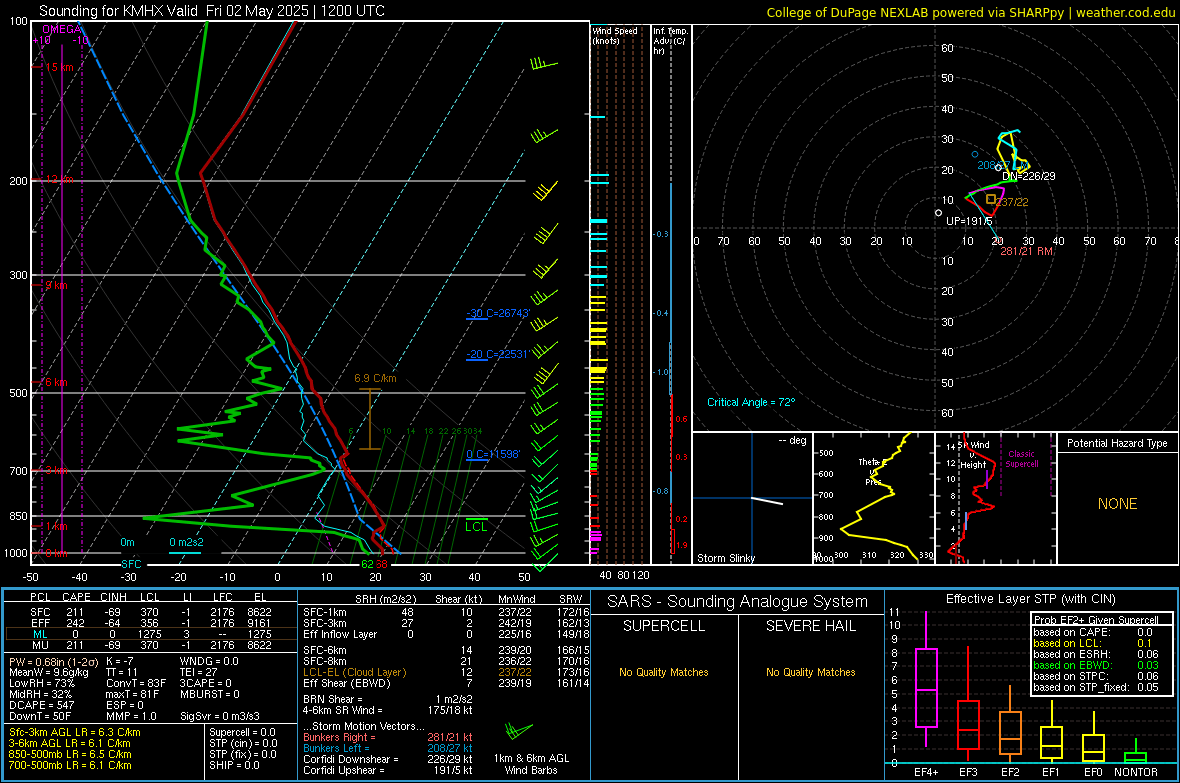Click the MMP = 1.0 value
This screenshot has height=783, width=1180.
[132, 716]
